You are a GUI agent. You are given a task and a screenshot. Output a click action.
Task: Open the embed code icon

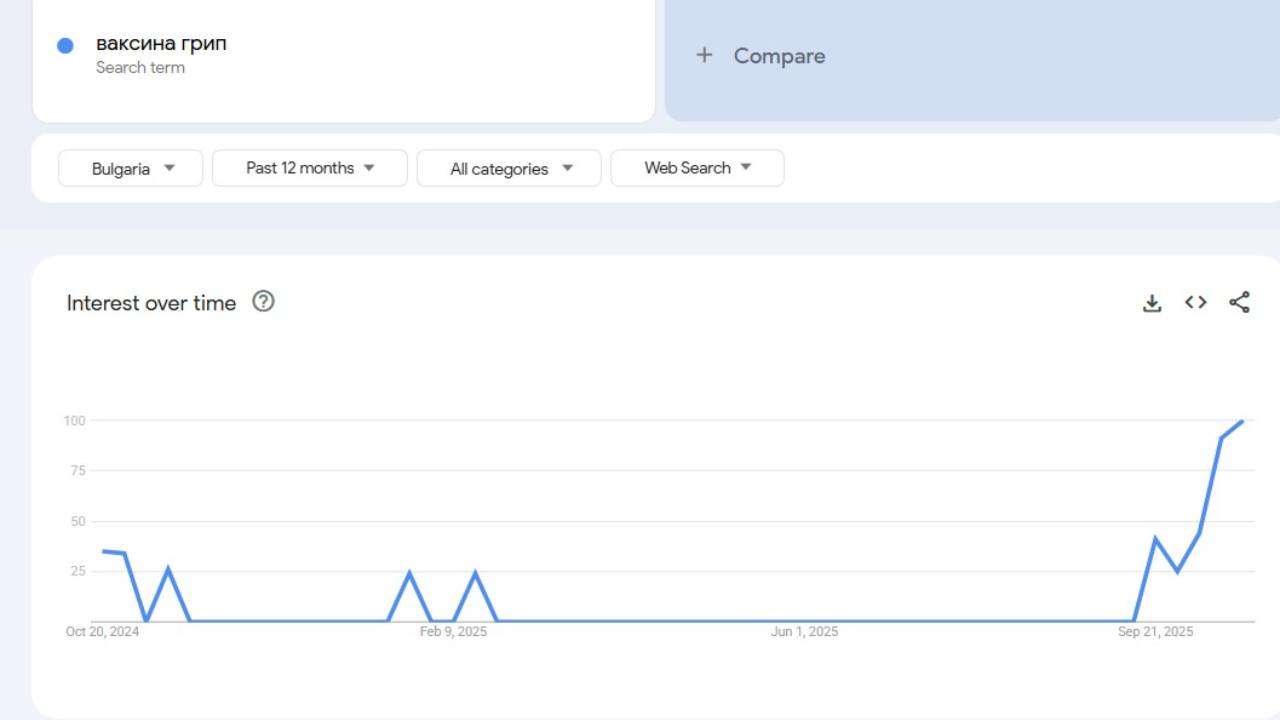pos(1196,302)
